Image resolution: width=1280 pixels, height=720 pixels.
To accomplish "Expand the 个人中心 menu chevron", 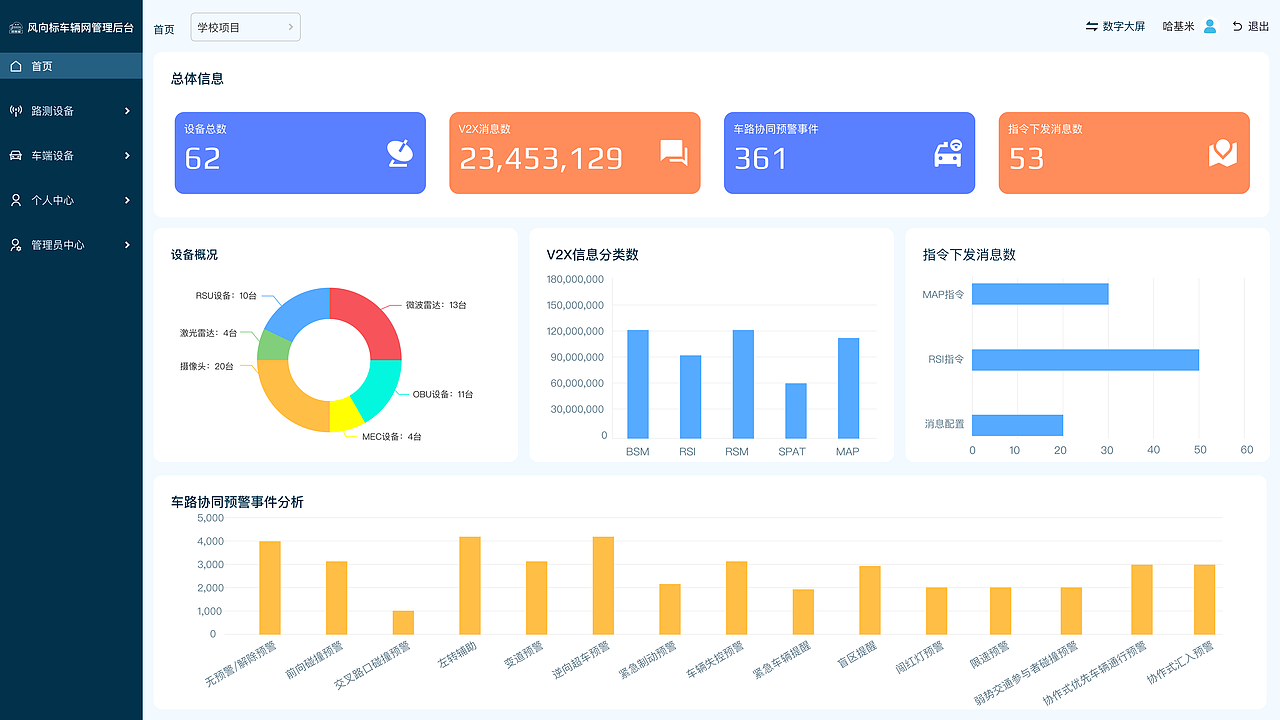I will pos(127,200).
